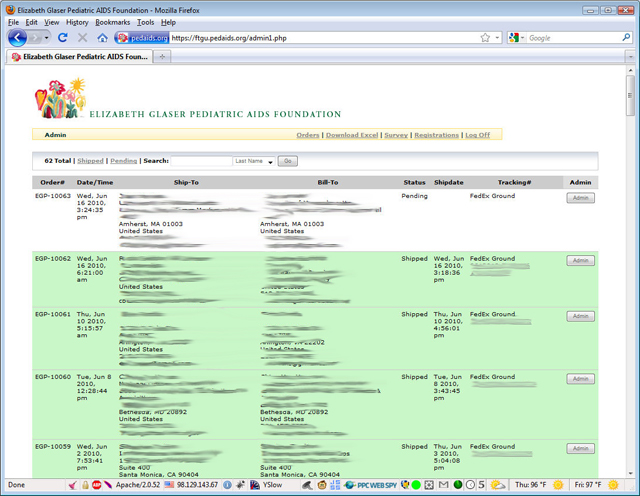Viewport: 640px width, 496px height.
Task: Click the Thursday sun forecast icon
Action: [558, 485]
